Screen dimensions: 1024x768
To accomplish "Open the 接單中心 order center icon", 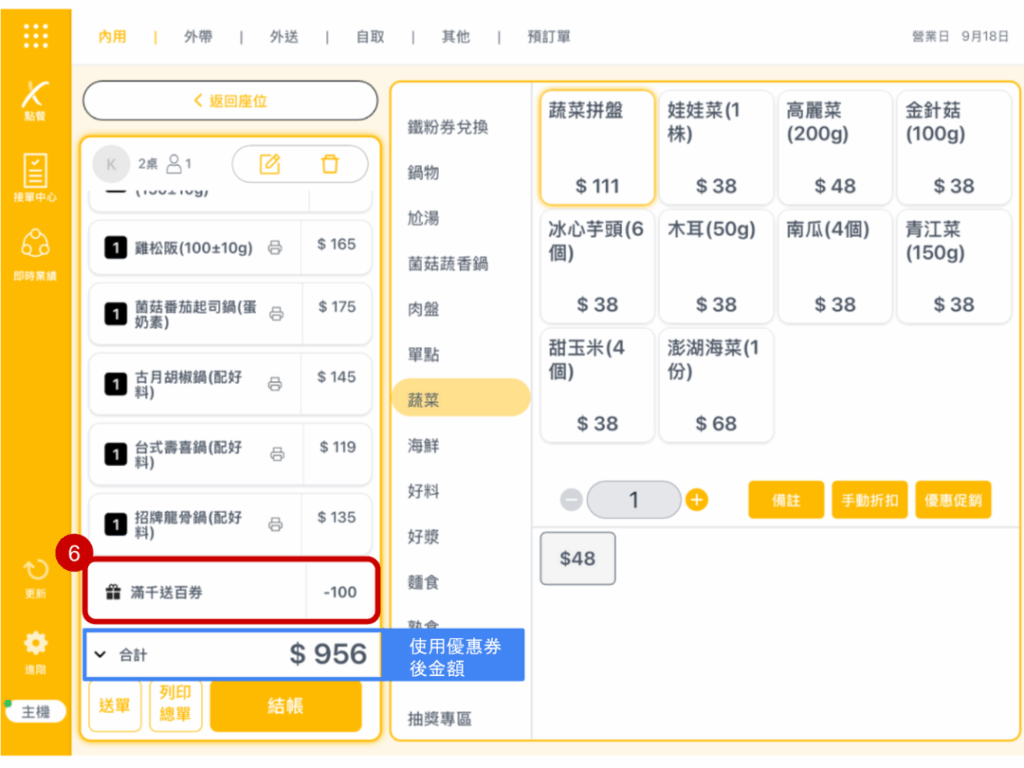I will coord(35,177).
